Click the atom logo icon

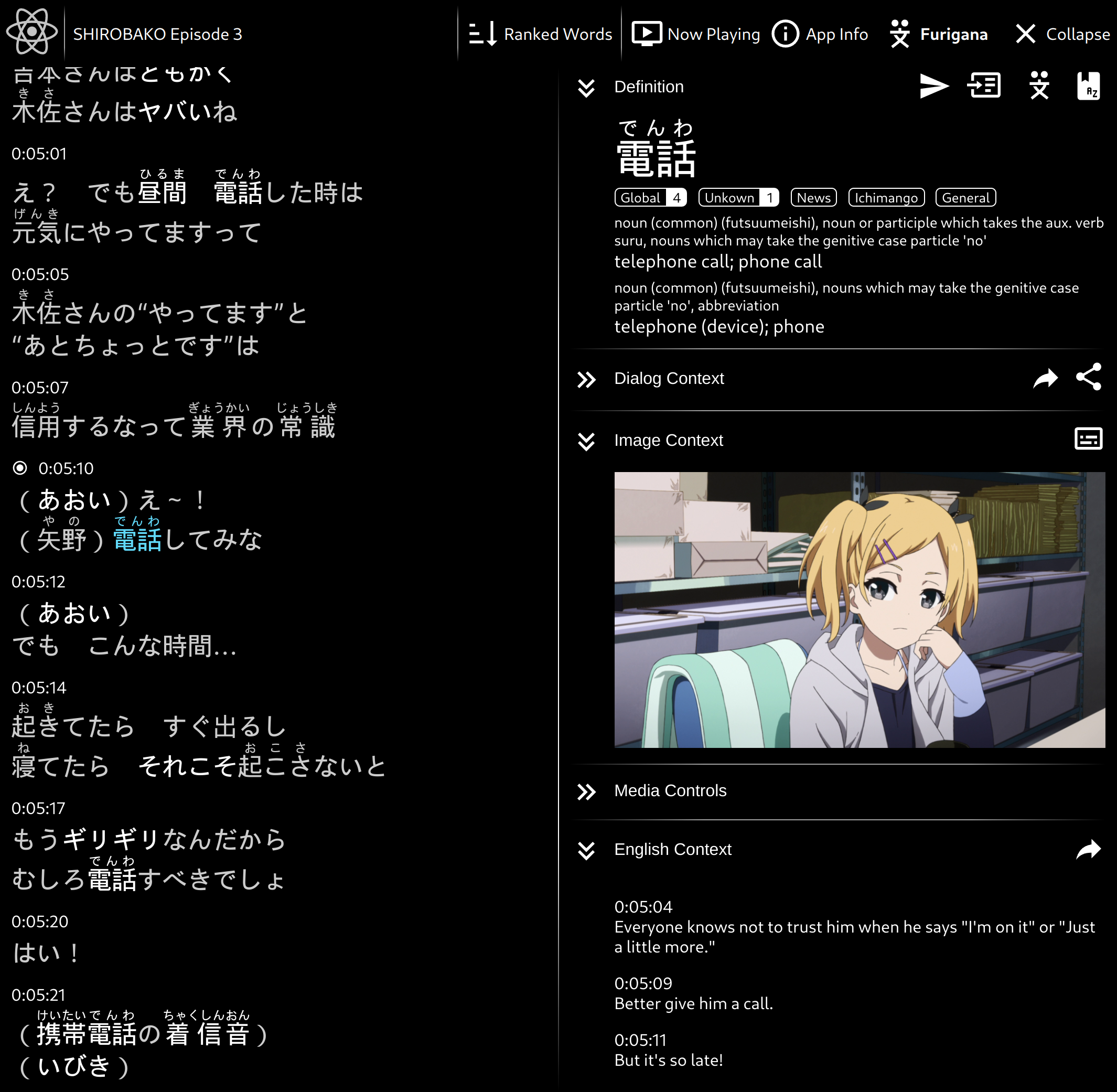[31, 31]
